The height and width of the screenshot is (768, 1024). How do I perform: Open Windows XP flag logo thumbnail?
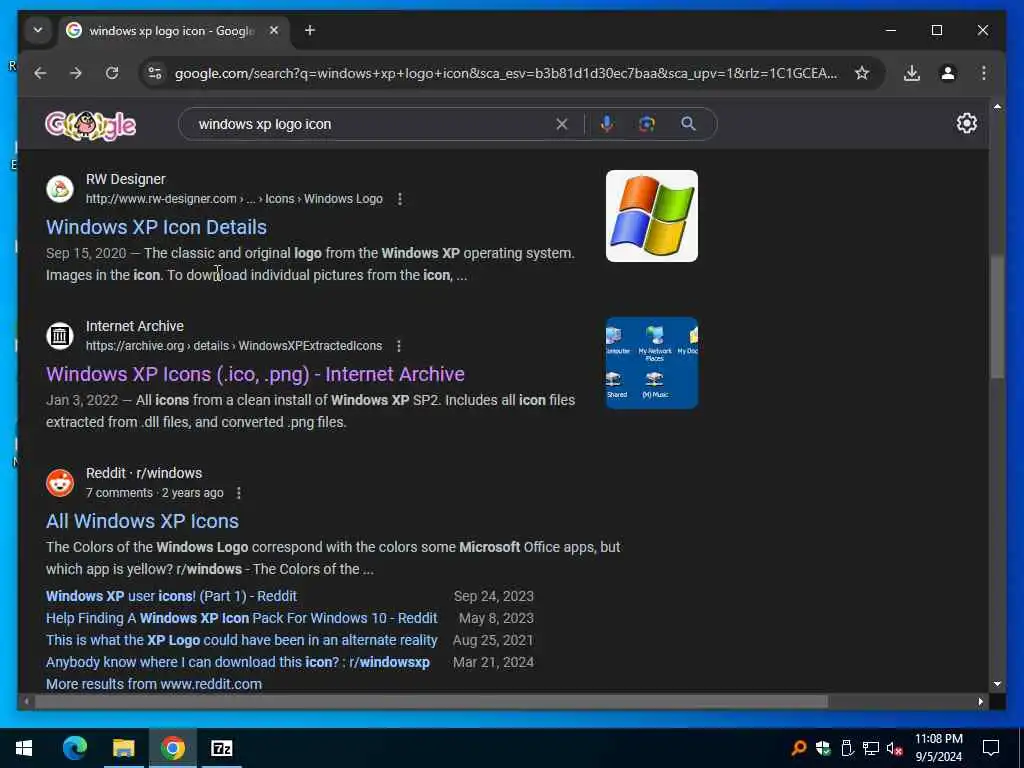(x=652, y=216)
